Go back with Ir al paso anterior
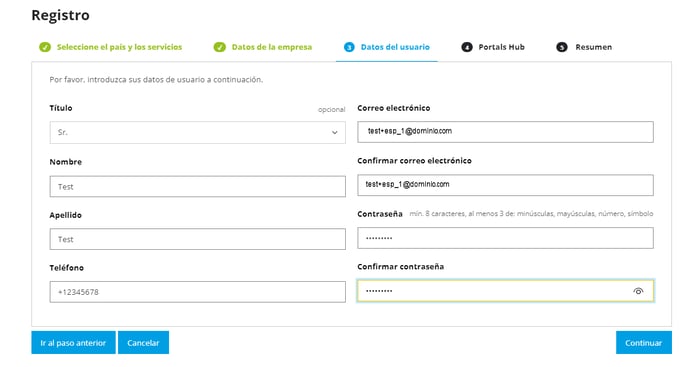This screenshot has width=688, height=367. [x=73, y=342]
